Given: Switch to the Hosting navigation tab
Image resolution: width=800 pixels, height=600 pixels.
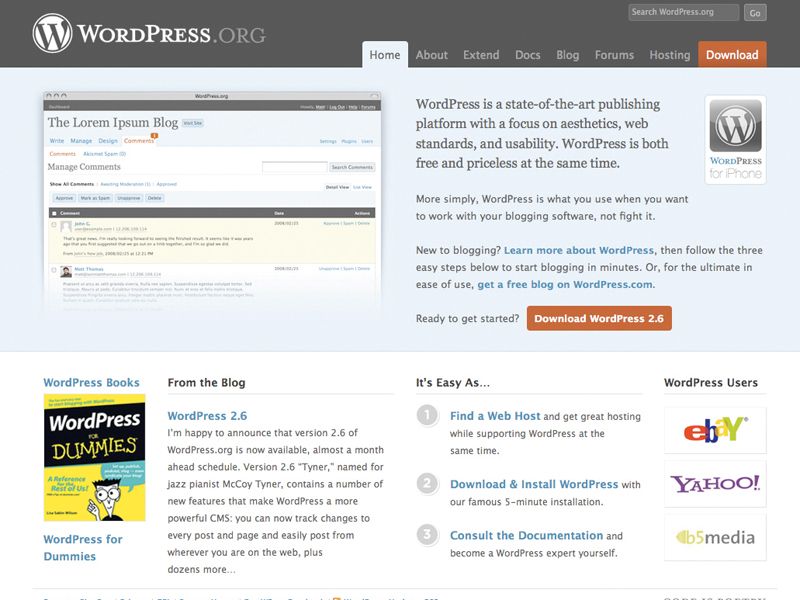Looking at the screenshot, I should [x=670, y=55].
